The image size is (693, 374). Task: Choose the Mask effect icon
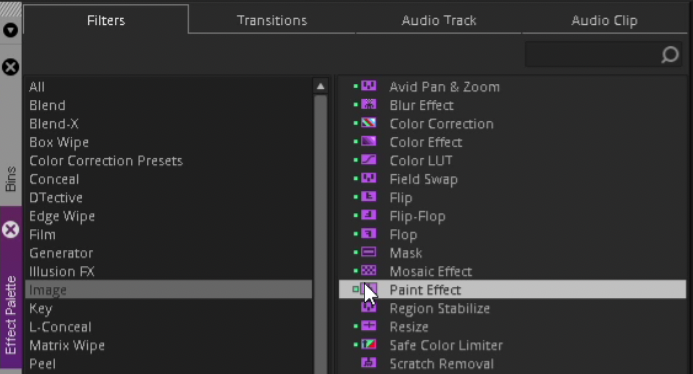pyautogui.click(x=369, y=252)
